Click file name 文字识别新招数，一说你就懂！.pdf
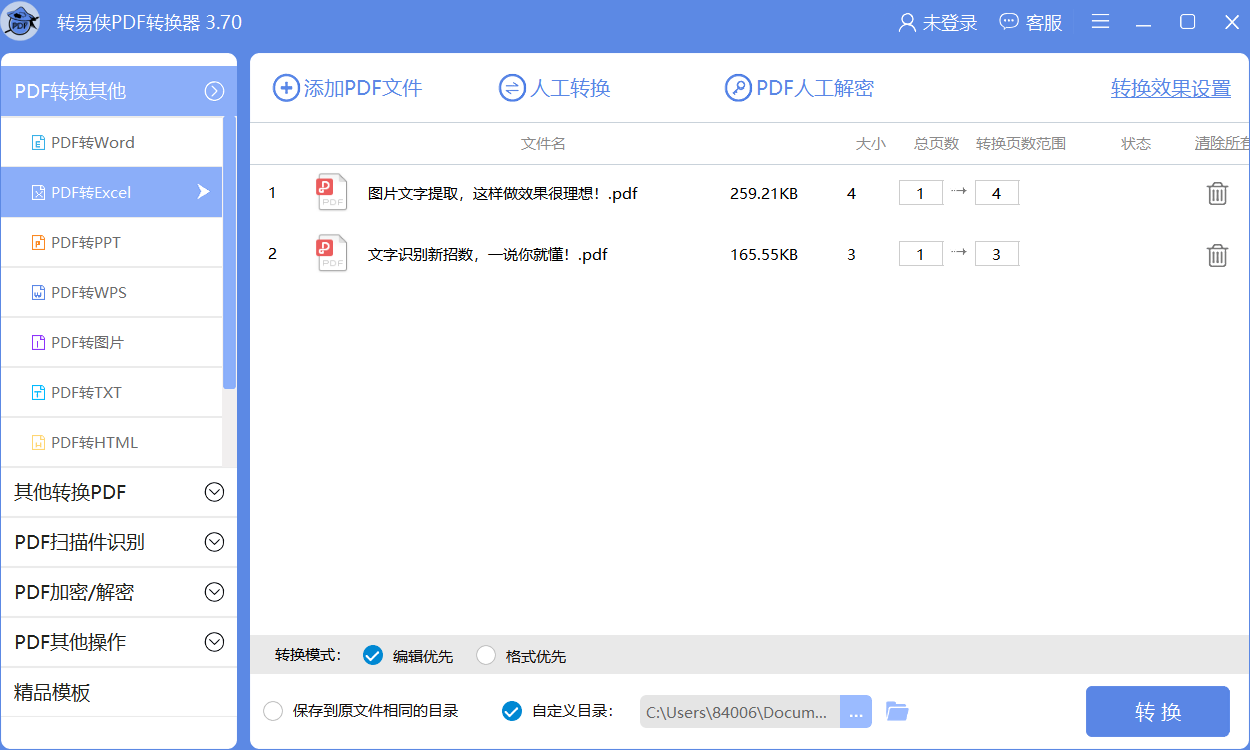The width and height of the screenshot is (1250, 750). [x=488, y=255]
